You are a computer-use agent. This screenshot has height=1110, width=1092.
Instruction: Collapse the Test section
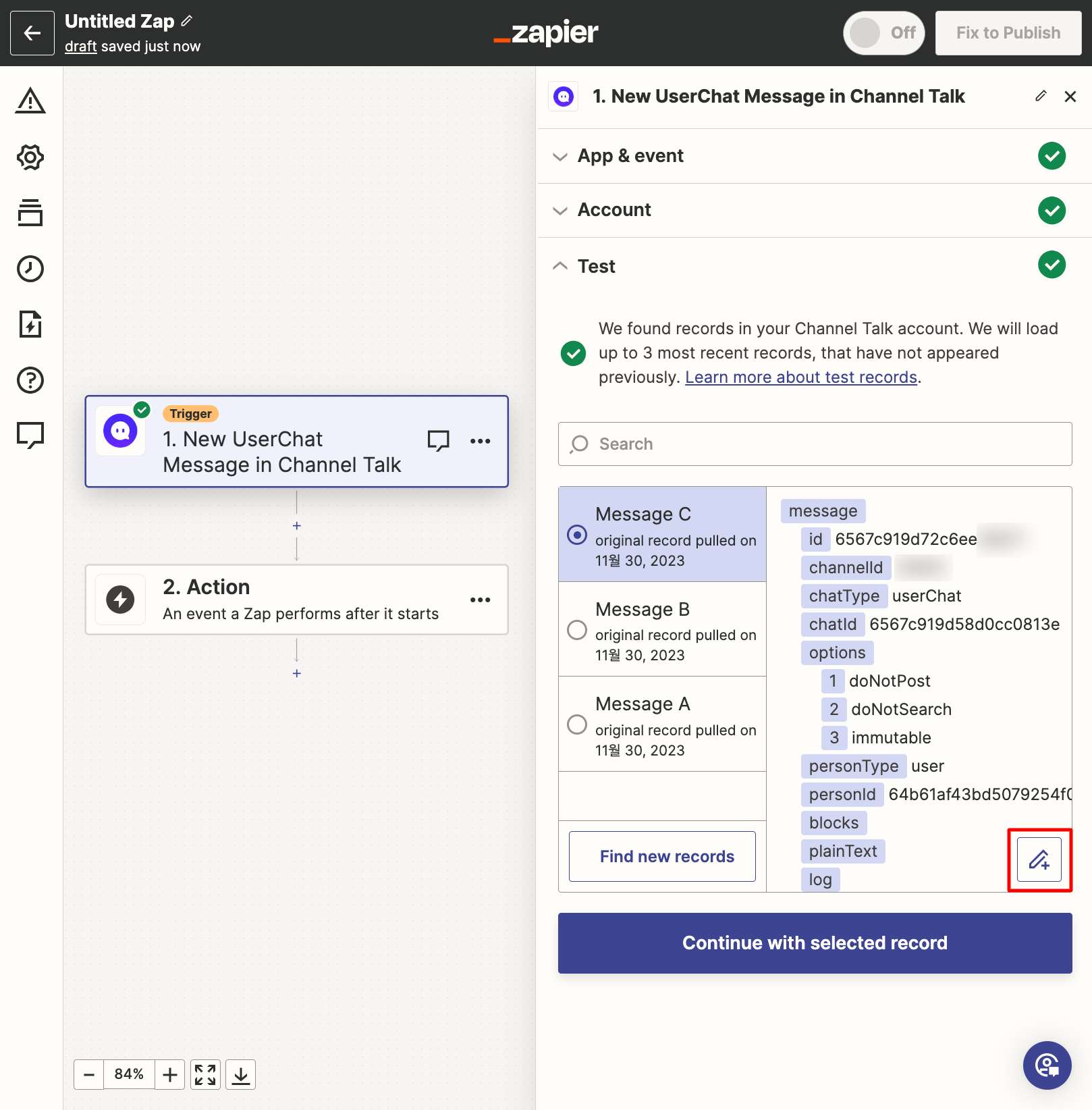(815, 266)
